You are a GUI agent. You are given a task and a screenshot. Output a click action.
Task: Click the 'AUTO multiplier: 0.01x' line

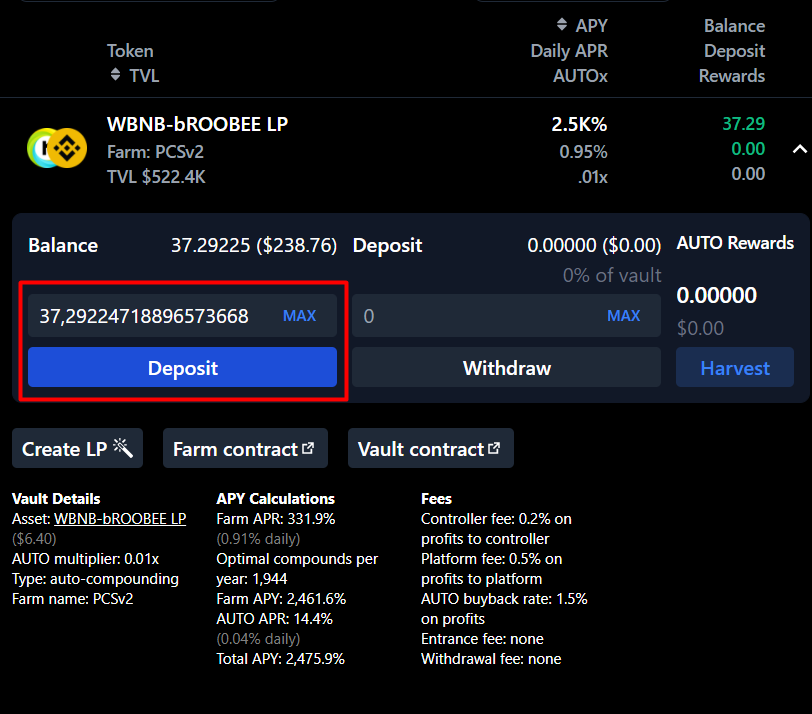click(85, 559)
